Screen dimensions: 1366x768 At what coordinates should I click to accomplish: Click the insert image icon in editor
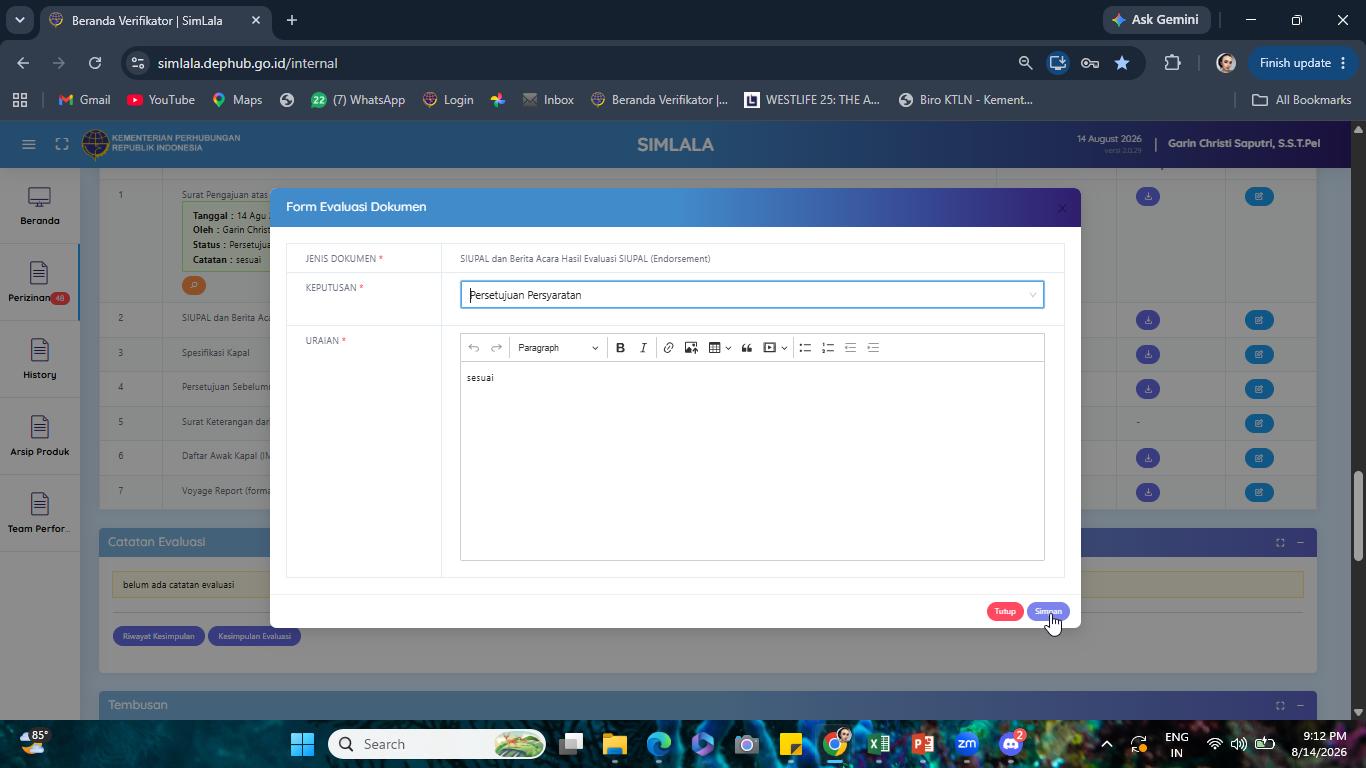tap(691, 348)
